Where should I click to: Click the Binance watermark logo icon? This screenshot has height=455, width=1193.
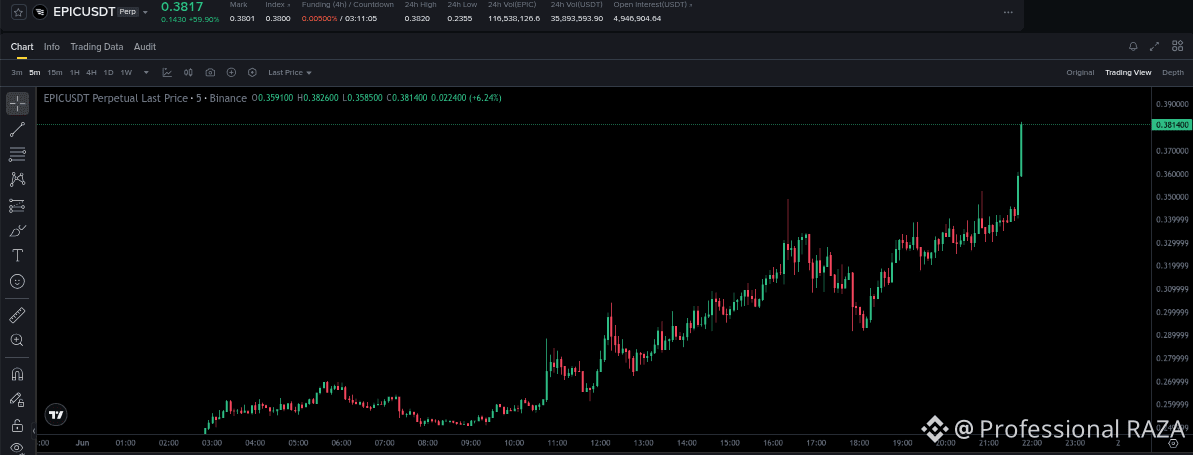click(934, 428)
